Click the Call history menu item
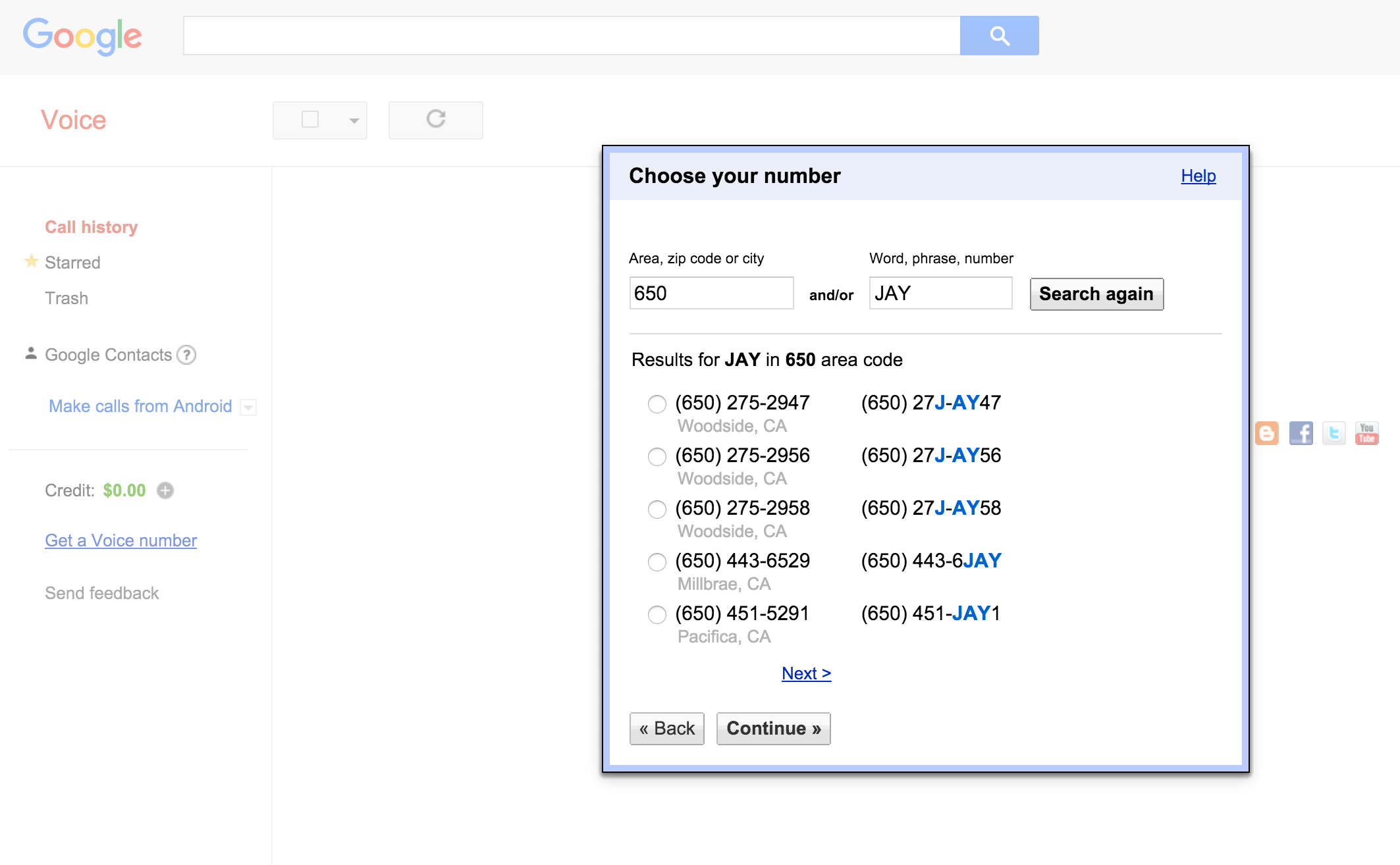The image size is (1400, 865). click(x=92, y=226)
